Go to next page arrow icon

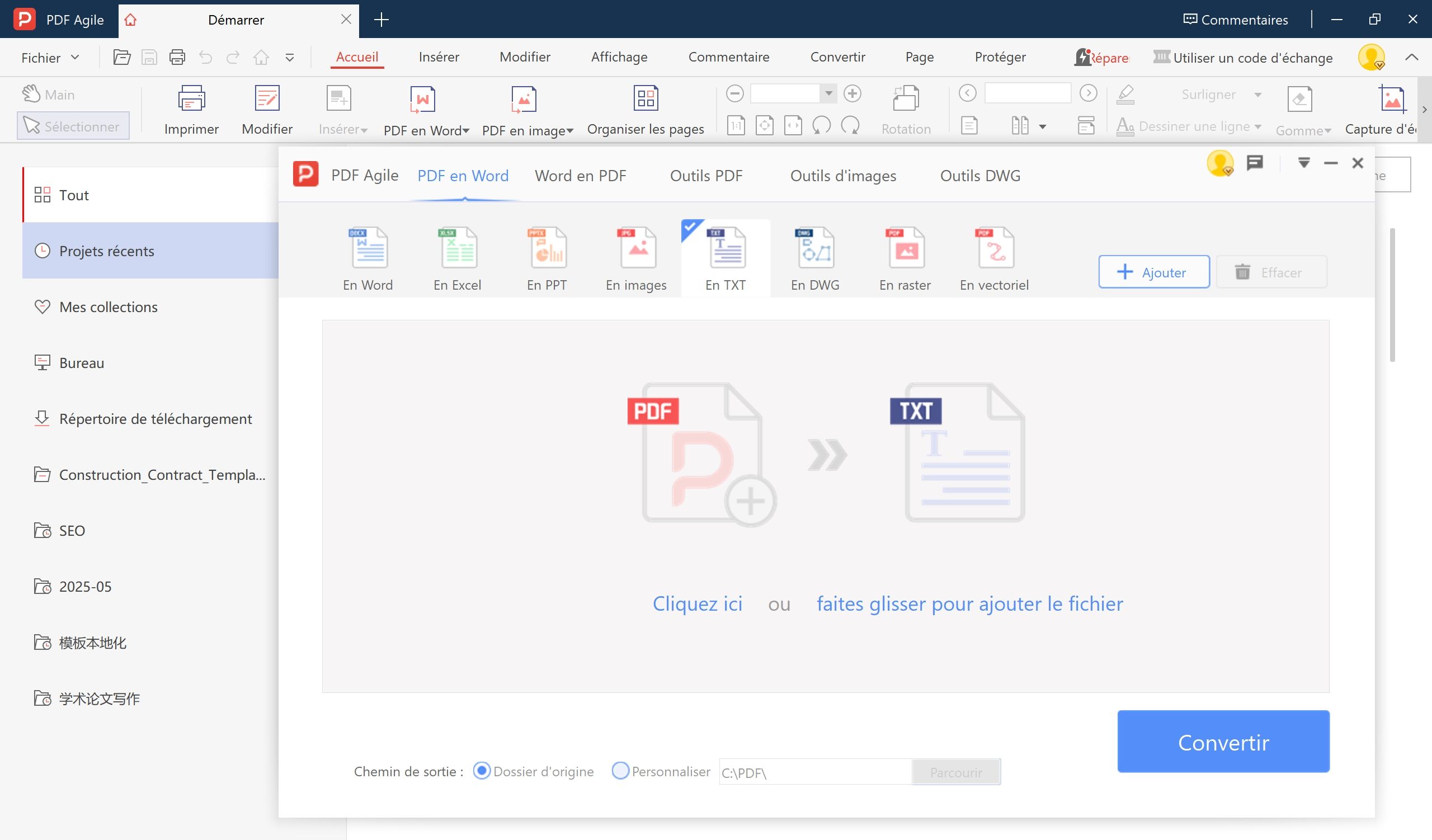click(1088, 93)
